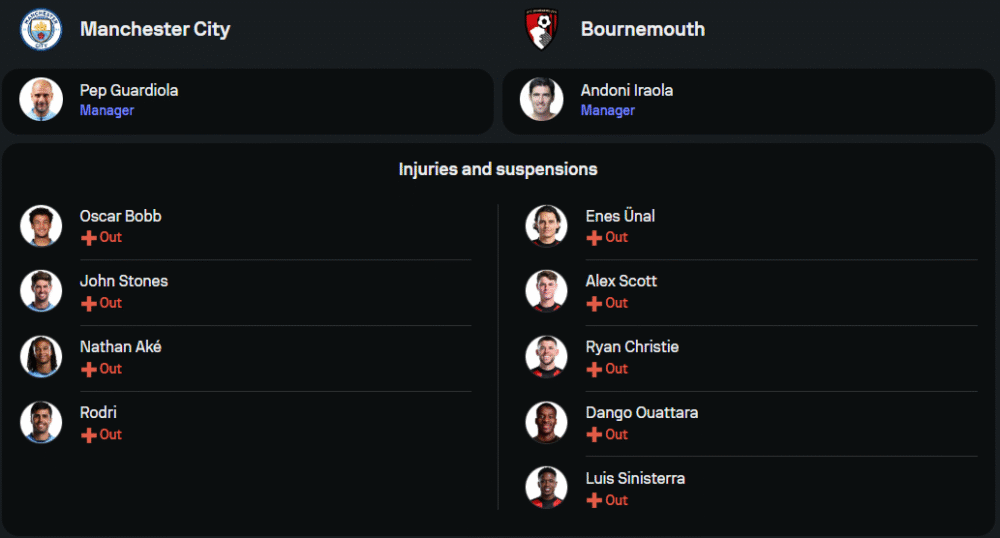Click the Pep Guardiola name link

point(129,90)
